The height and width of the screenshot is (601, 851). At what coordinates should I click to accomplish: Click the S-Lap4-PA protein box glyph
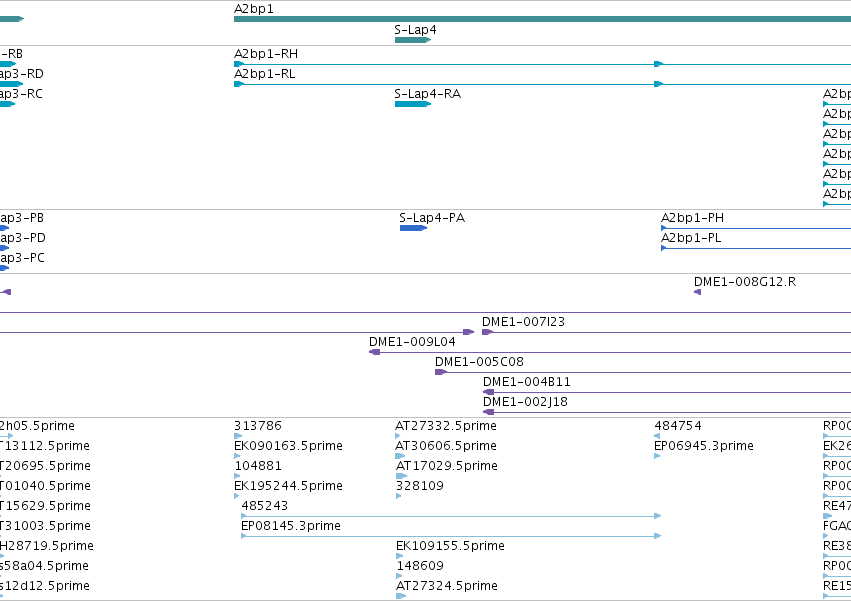coord(413,228)
